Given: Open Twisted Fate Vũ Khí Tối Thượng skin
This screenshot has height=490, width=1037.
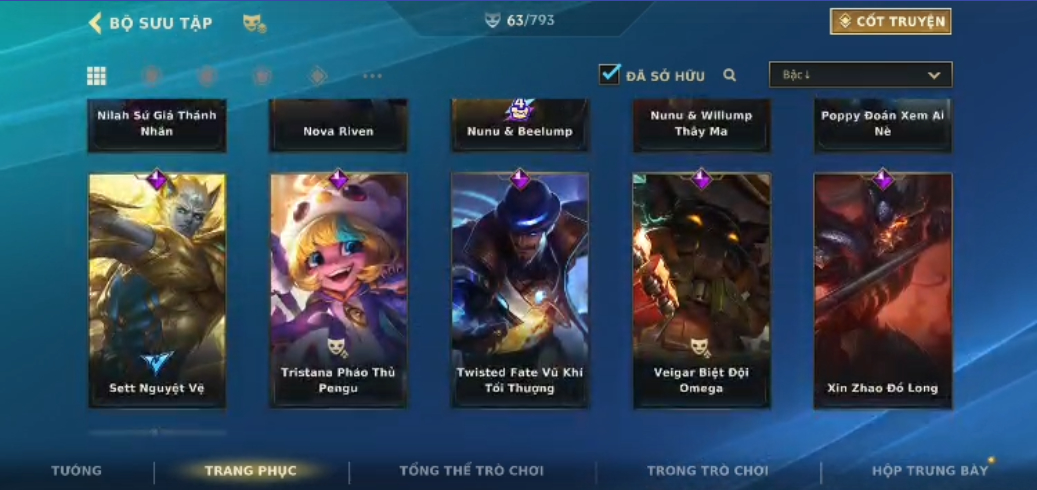Looking at the screenshot, I should coord(520,290).
